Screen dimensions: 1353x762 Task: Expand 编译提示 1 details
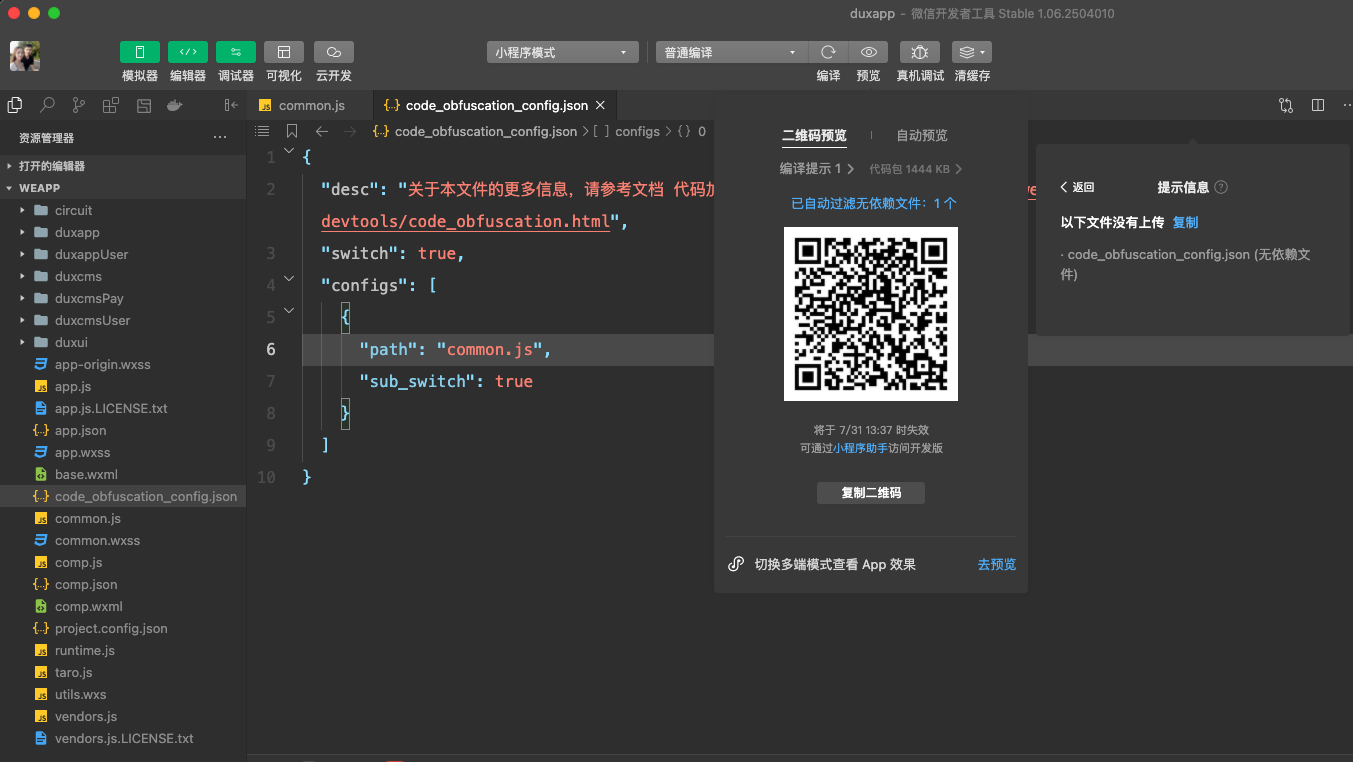[817, 169]
